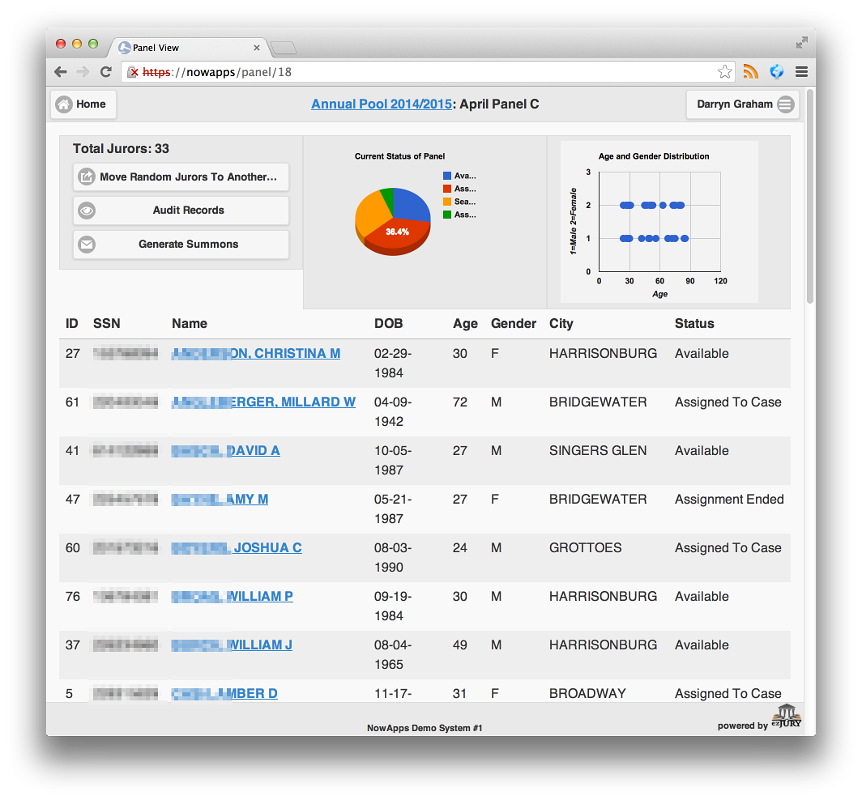Click the share icon on Move Random Jurors
The width and height of the screenshot is (862, 800).
pyautogui.click(x=87, y=177)
